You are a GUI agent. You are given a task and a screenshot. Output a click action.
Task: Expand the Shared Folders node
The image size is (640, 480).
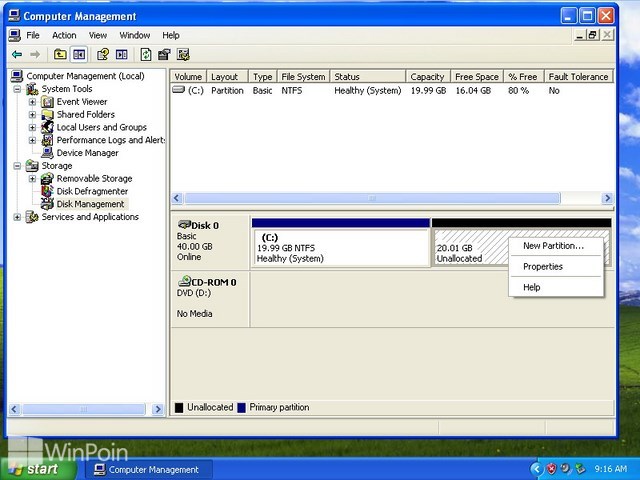32,115
